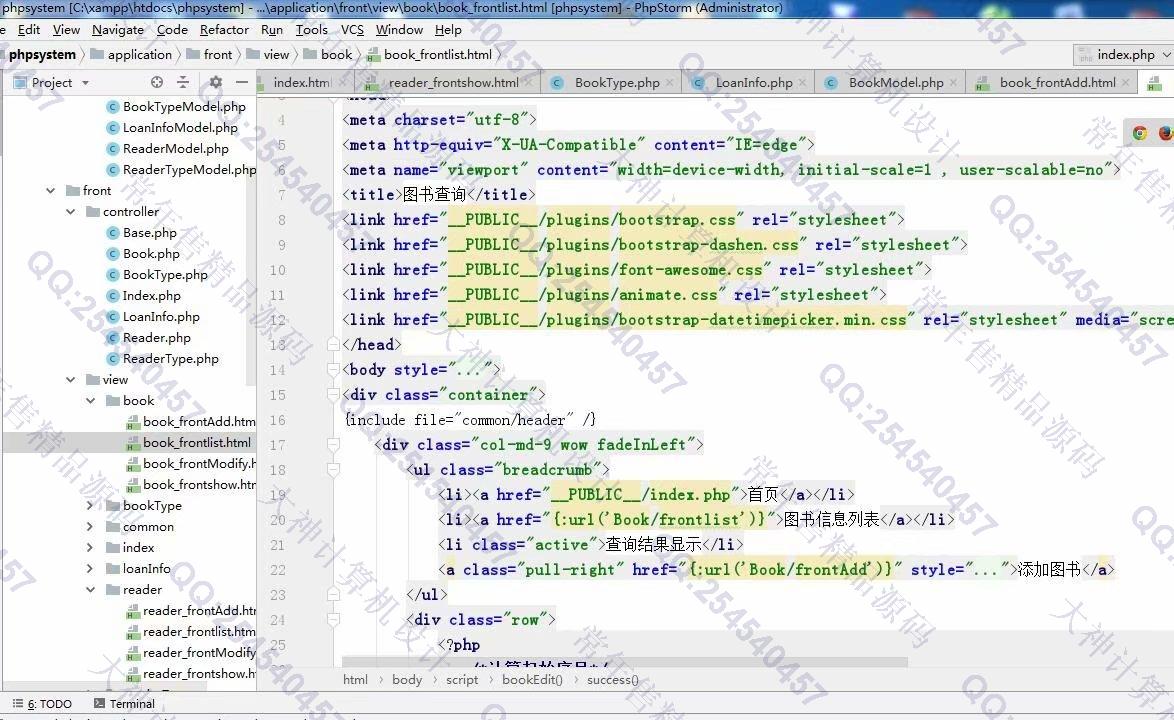
Task: Fold the body tag at line 14
Action: [x=333, y=370]
